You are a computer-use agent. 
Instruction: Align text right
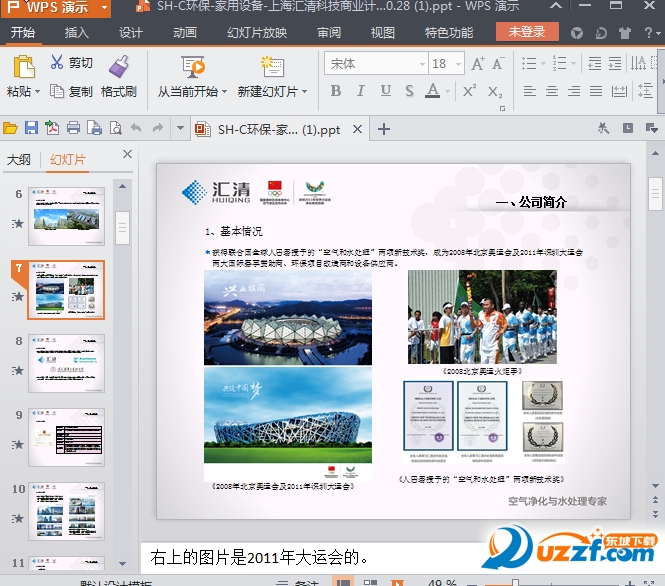(x=574, y=91)
